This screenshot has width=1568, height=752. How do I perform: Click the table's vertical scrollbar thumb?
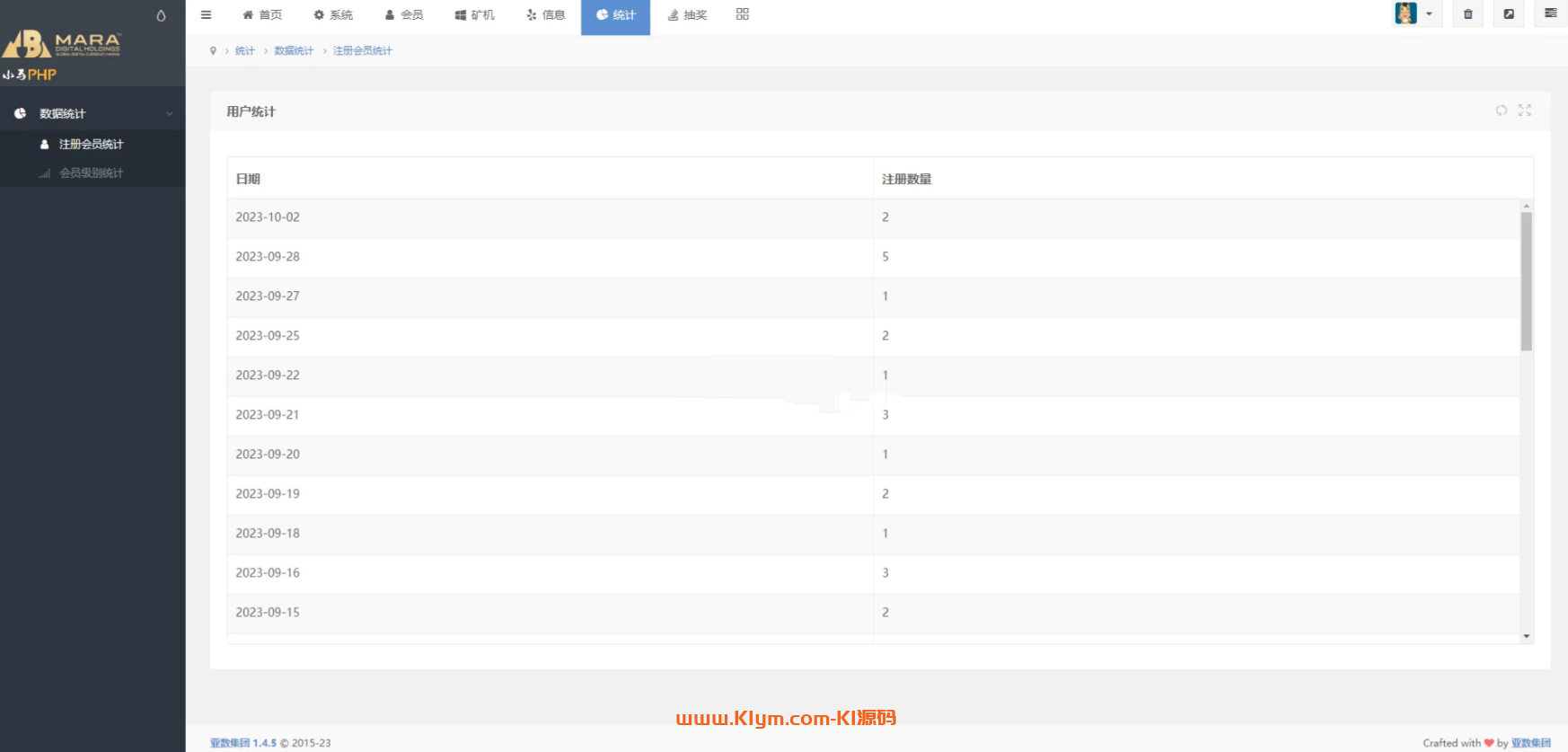pyautogui.click(x=1526, y=280)
